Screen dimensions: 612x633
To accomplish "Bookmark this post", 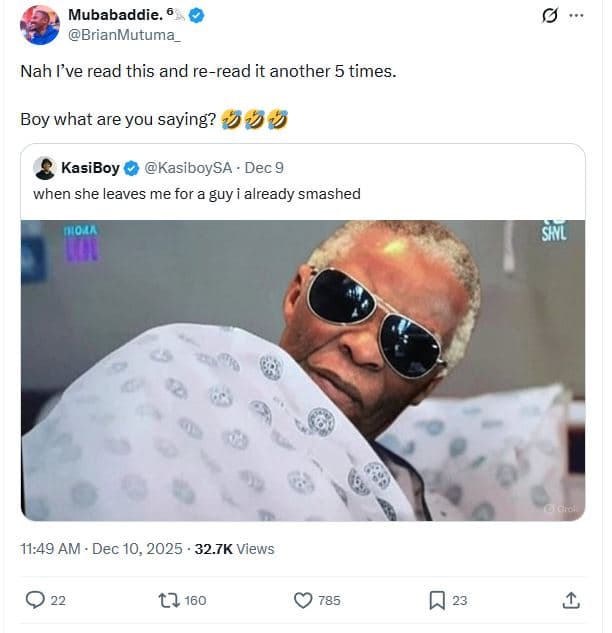I will [436, 600].
